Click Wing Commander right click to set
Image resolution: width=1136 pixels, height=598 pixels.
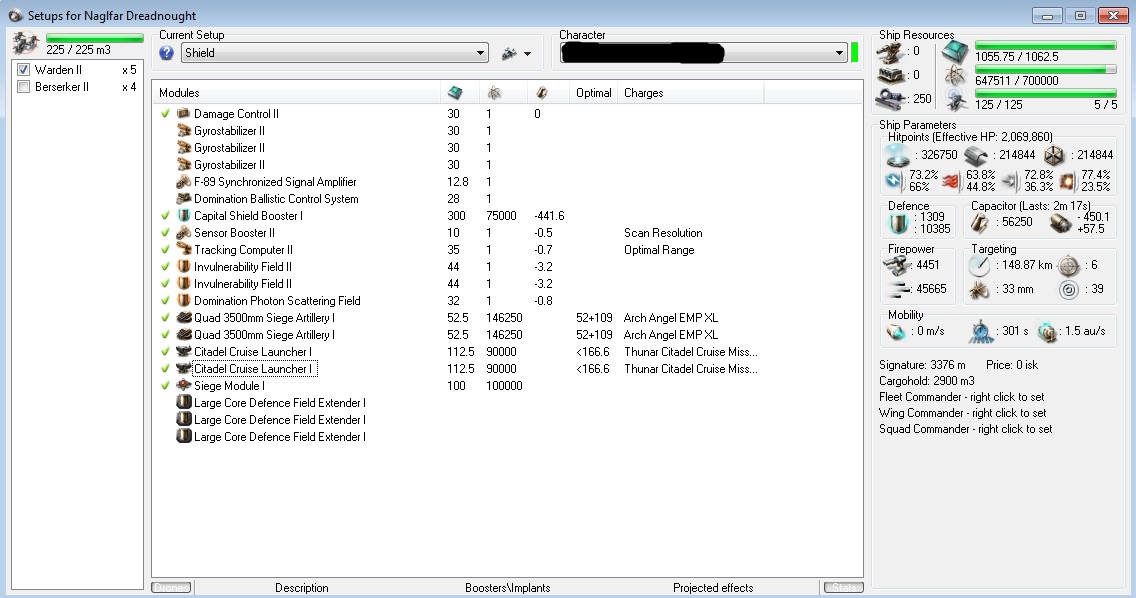coord(962,413)
